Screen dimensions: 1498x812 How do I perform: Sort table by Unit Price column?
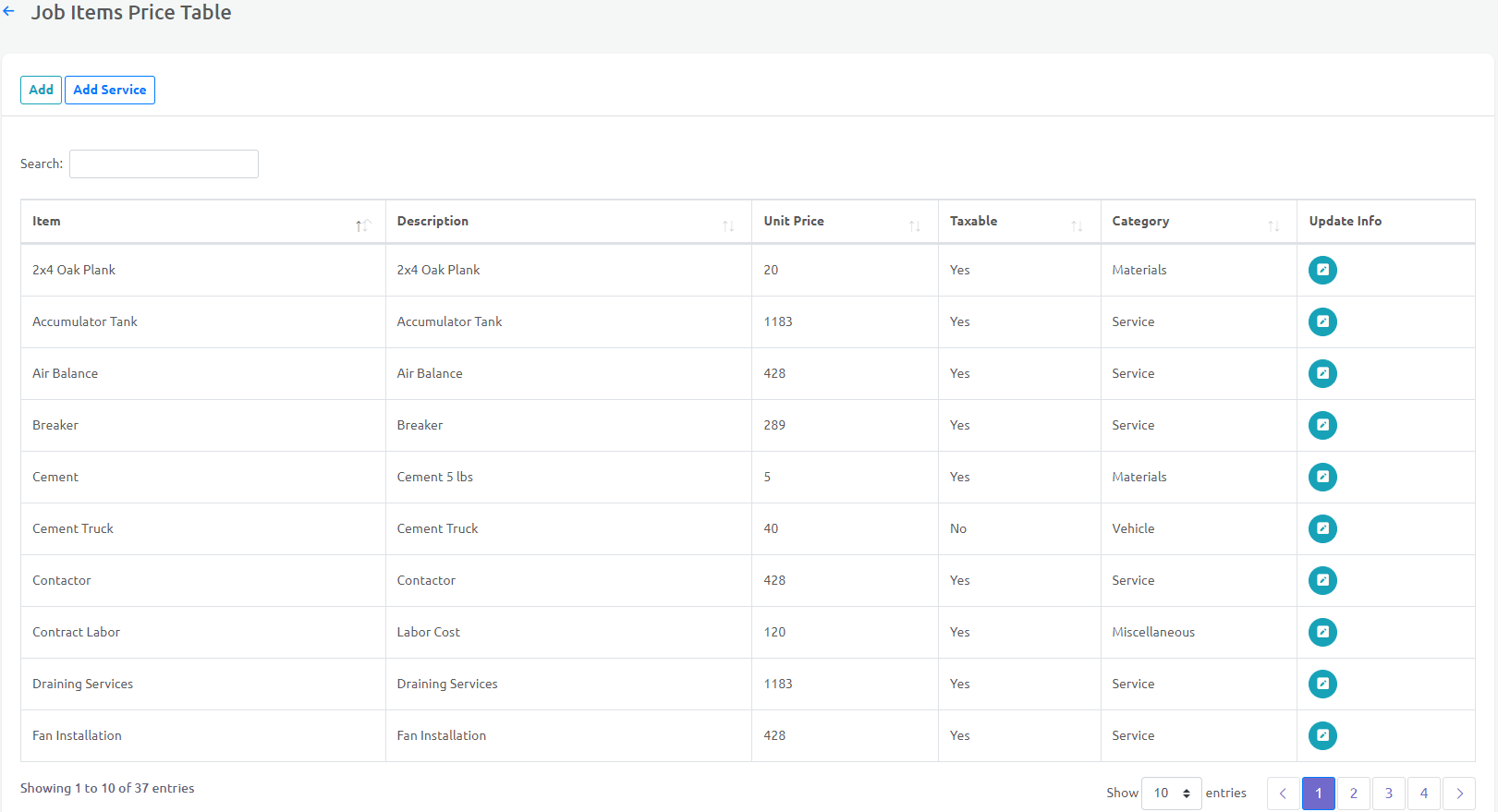point(844,222)
